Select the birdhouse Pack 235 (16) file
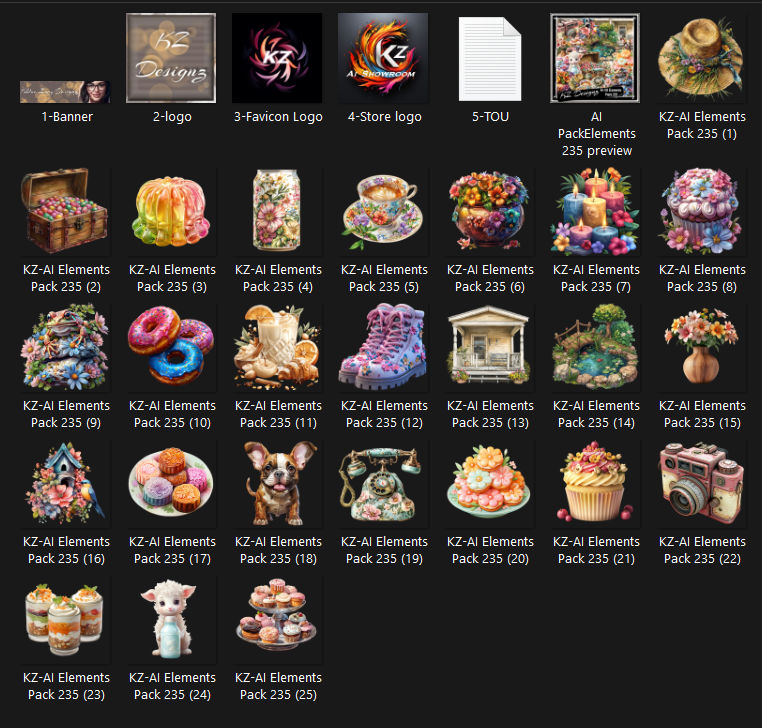This screenshot has width=762, height=728. pyautogui.click(x=65, y=483)
